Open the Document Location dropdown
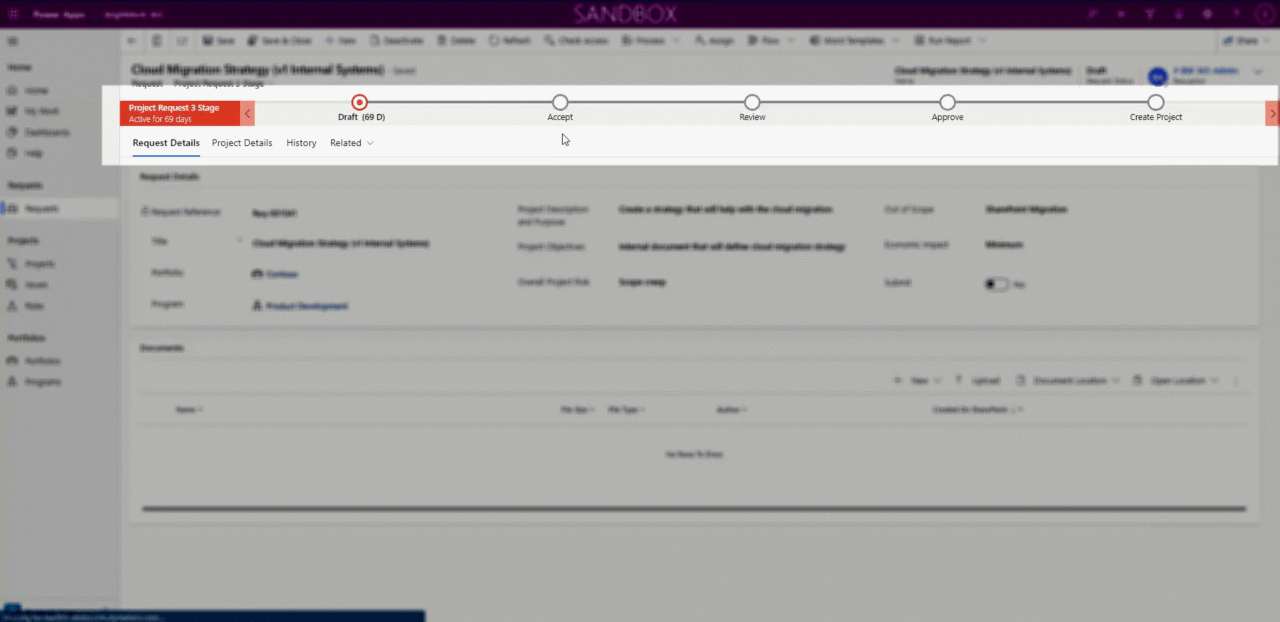Screen dimensions: 1280x622 [x=1068, y=380]
